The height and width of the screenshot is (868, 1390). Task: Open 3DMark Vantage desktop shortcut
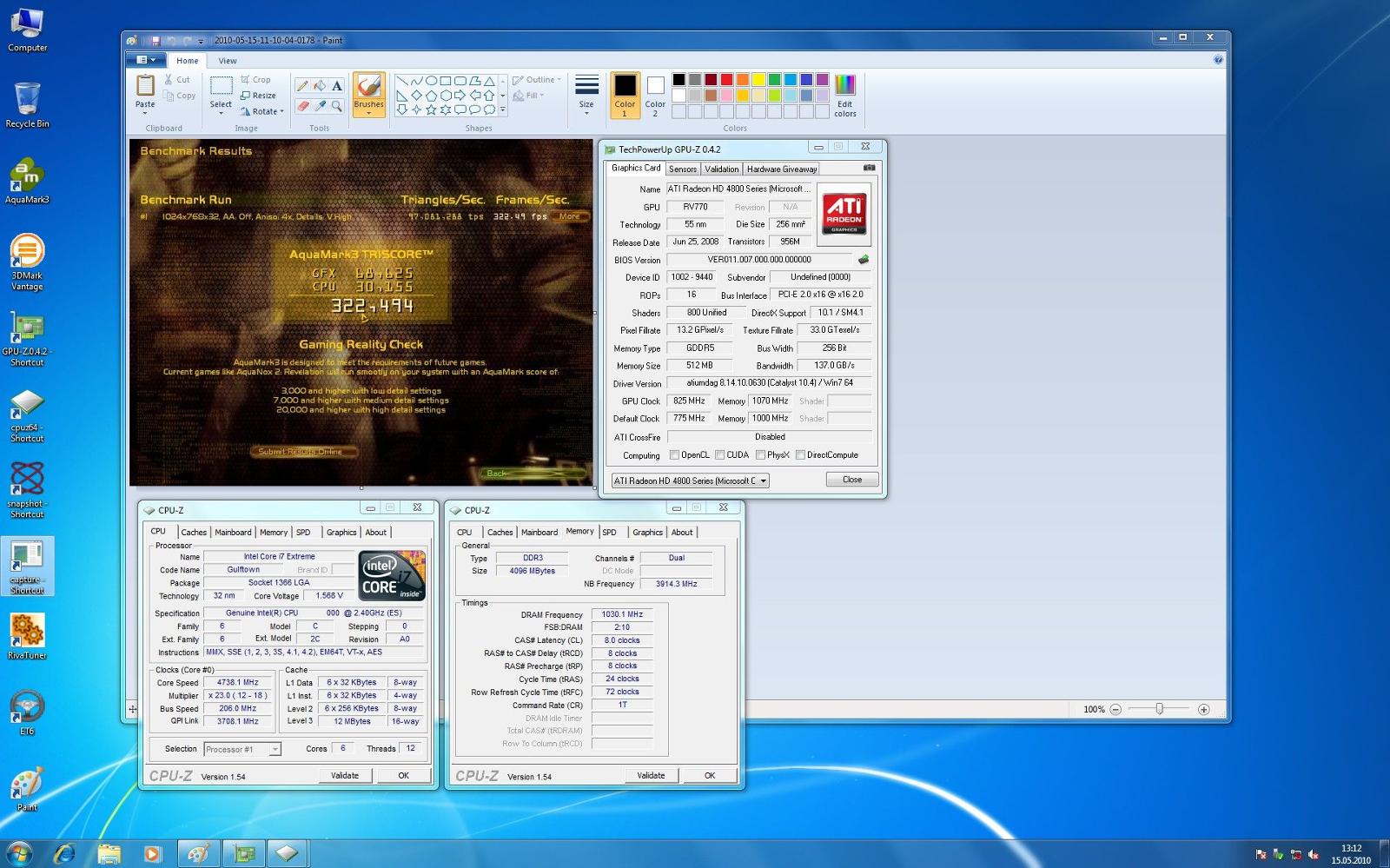click(x=27, y=262)
